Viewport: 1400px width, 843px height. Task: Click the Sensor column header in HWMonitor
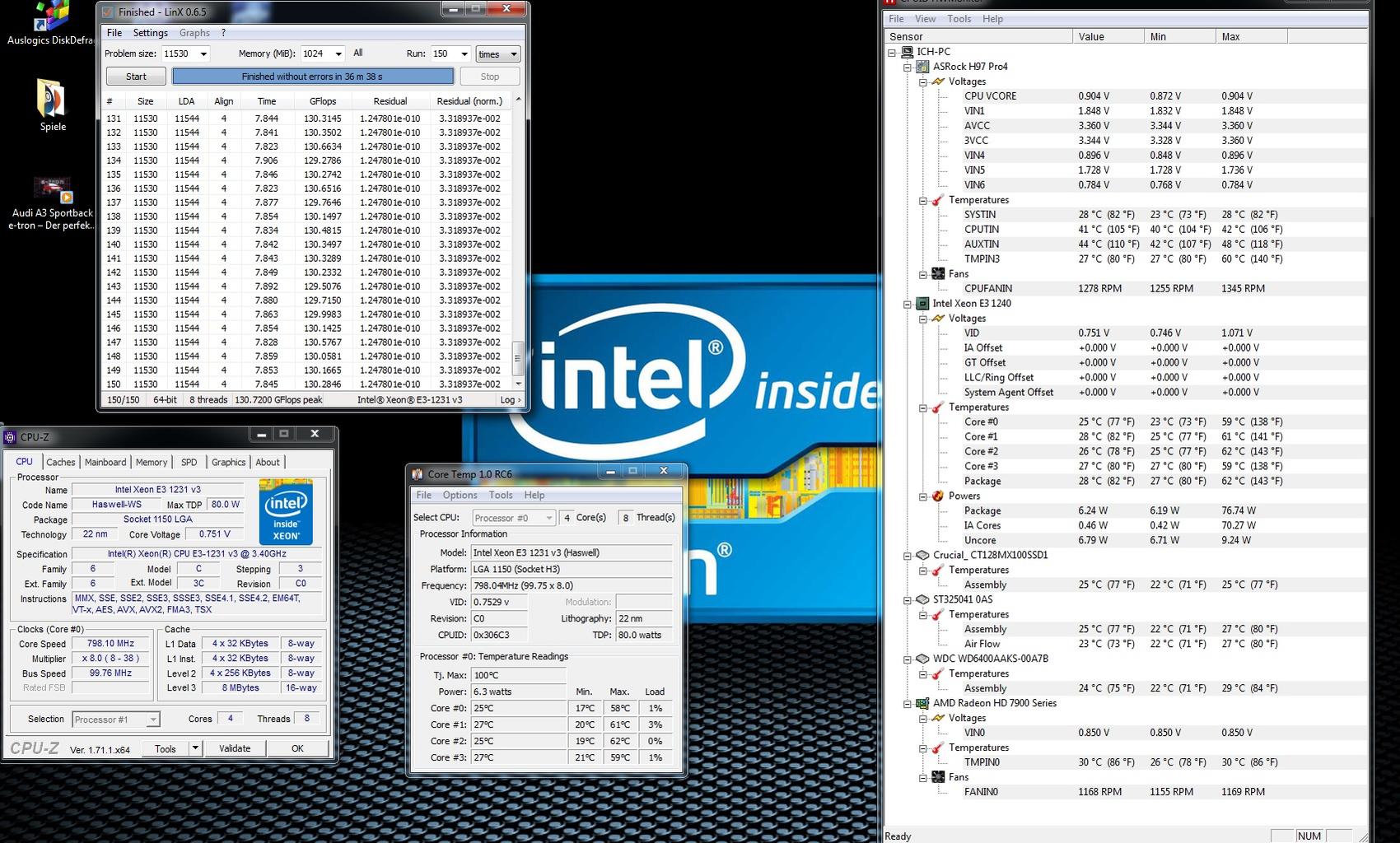[978, 37]
